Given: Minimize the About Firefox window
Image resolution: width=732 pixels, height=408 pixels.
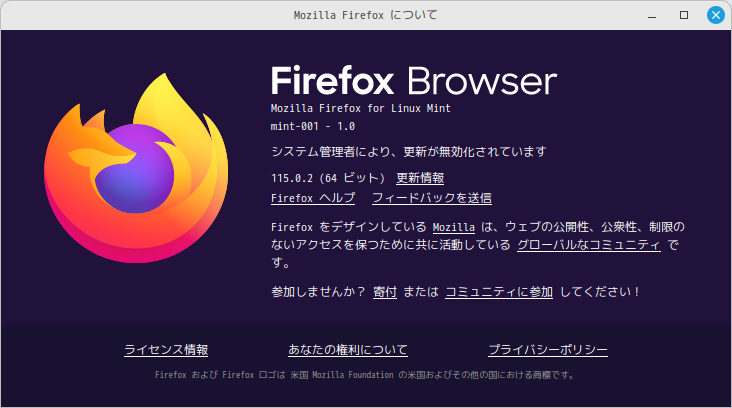Looking at the screenshot, I should tap(652, 15).
